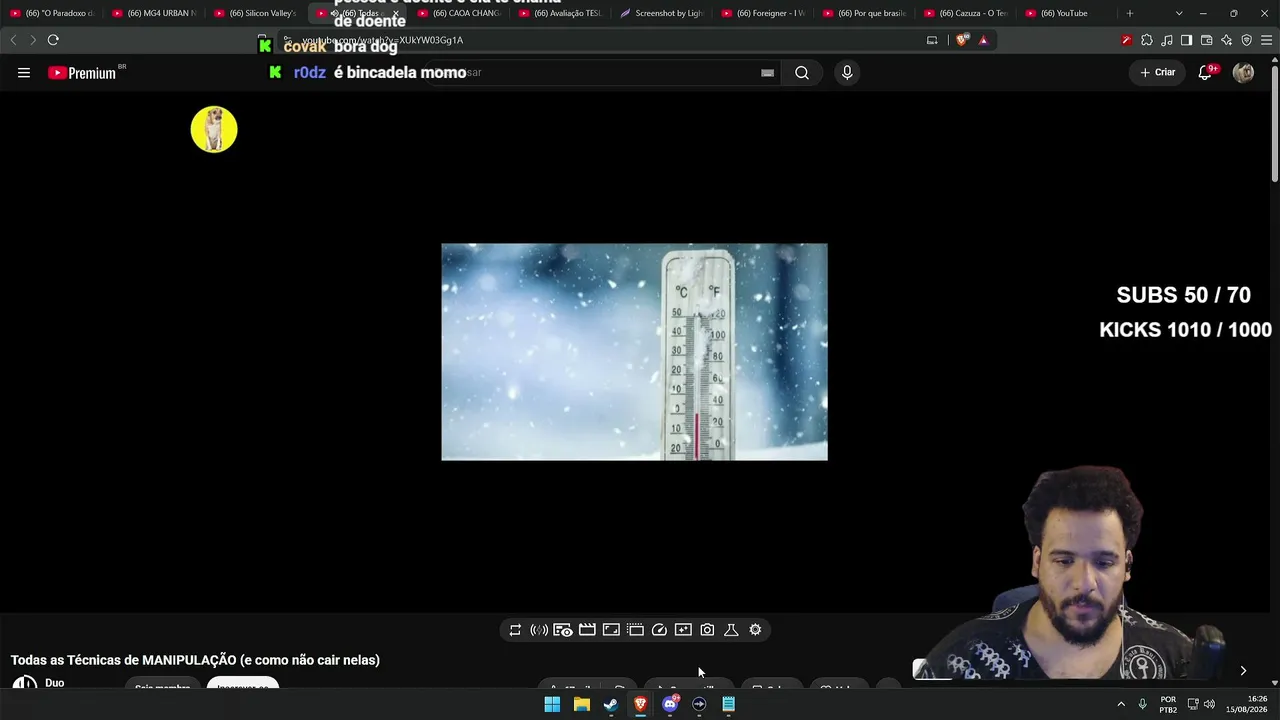Open the YouTube guide hamburger menu
The height and width of the screenshot is (720, 1280).
[x=24, y=72]
